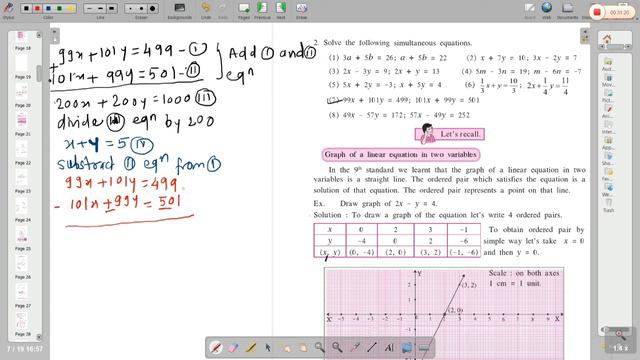Go to the Next page

tap(281, 11)
